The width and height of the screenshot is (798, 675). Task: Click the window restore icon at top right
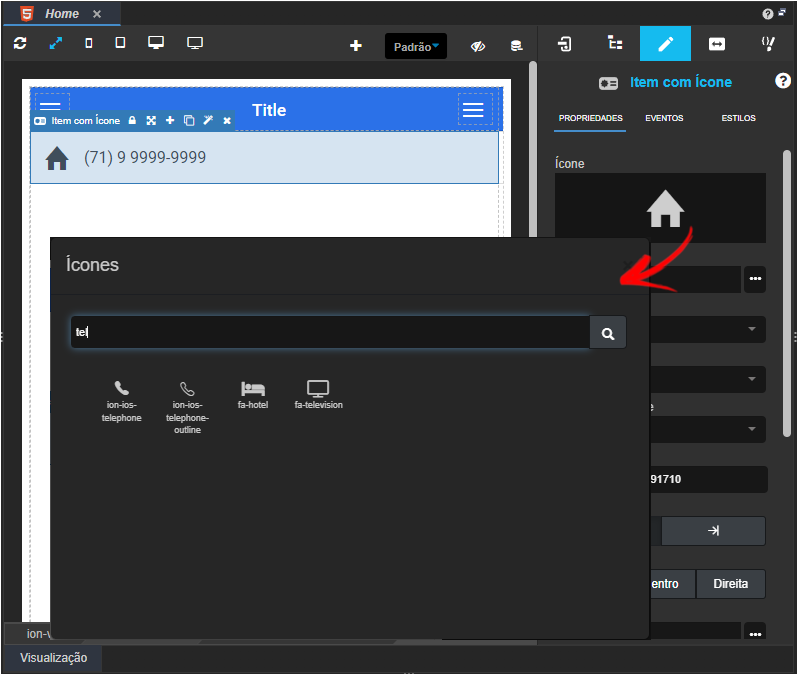[x=782, y=12]
